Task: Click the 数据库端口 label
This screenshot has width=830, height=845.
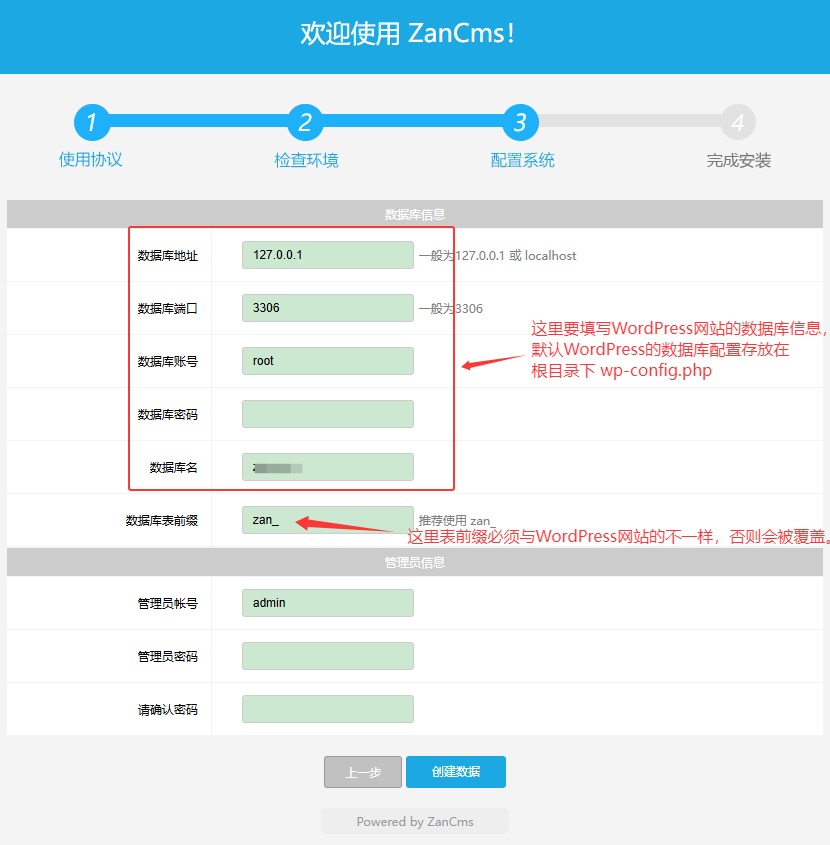Action: pos(168,308)
